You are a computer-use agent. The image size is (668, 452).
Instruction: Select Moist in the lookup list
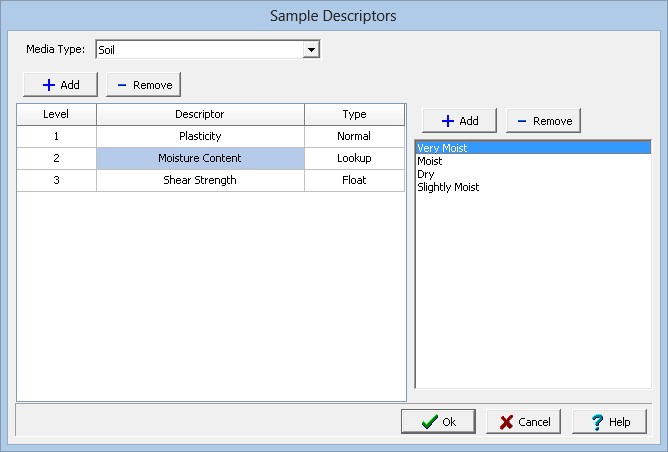[430, 161]
